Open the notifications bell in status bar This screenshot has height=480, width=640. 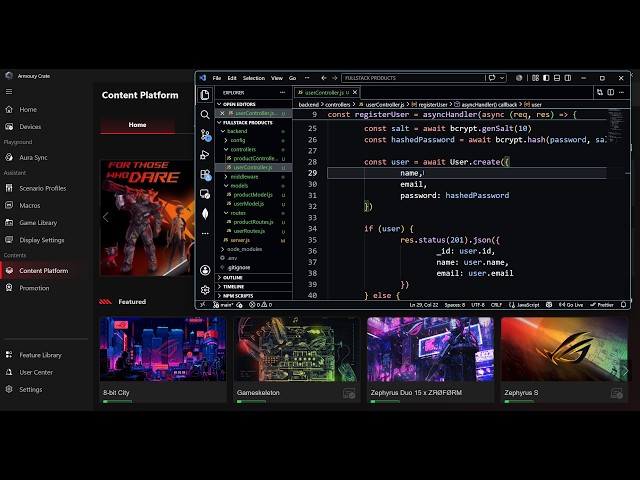click(623, 304)
